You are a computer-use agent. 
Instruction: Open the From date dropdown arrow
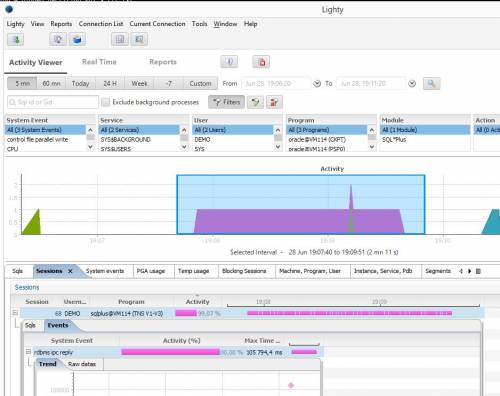317,84
